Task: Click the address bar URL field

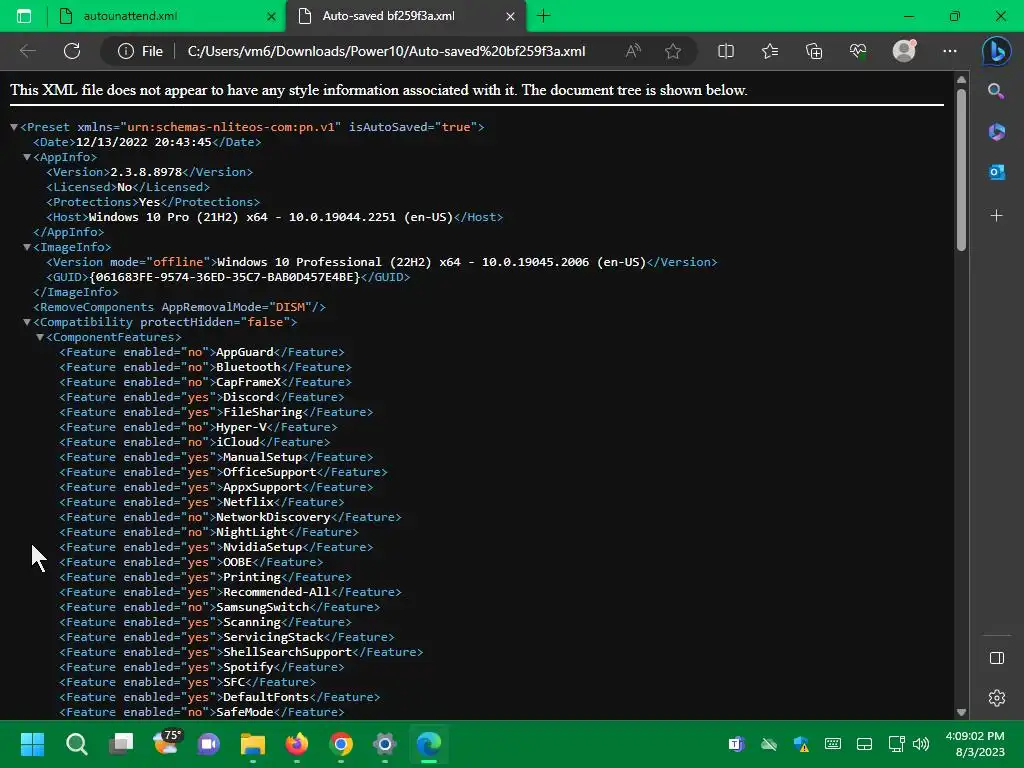Action: [386, 51]
